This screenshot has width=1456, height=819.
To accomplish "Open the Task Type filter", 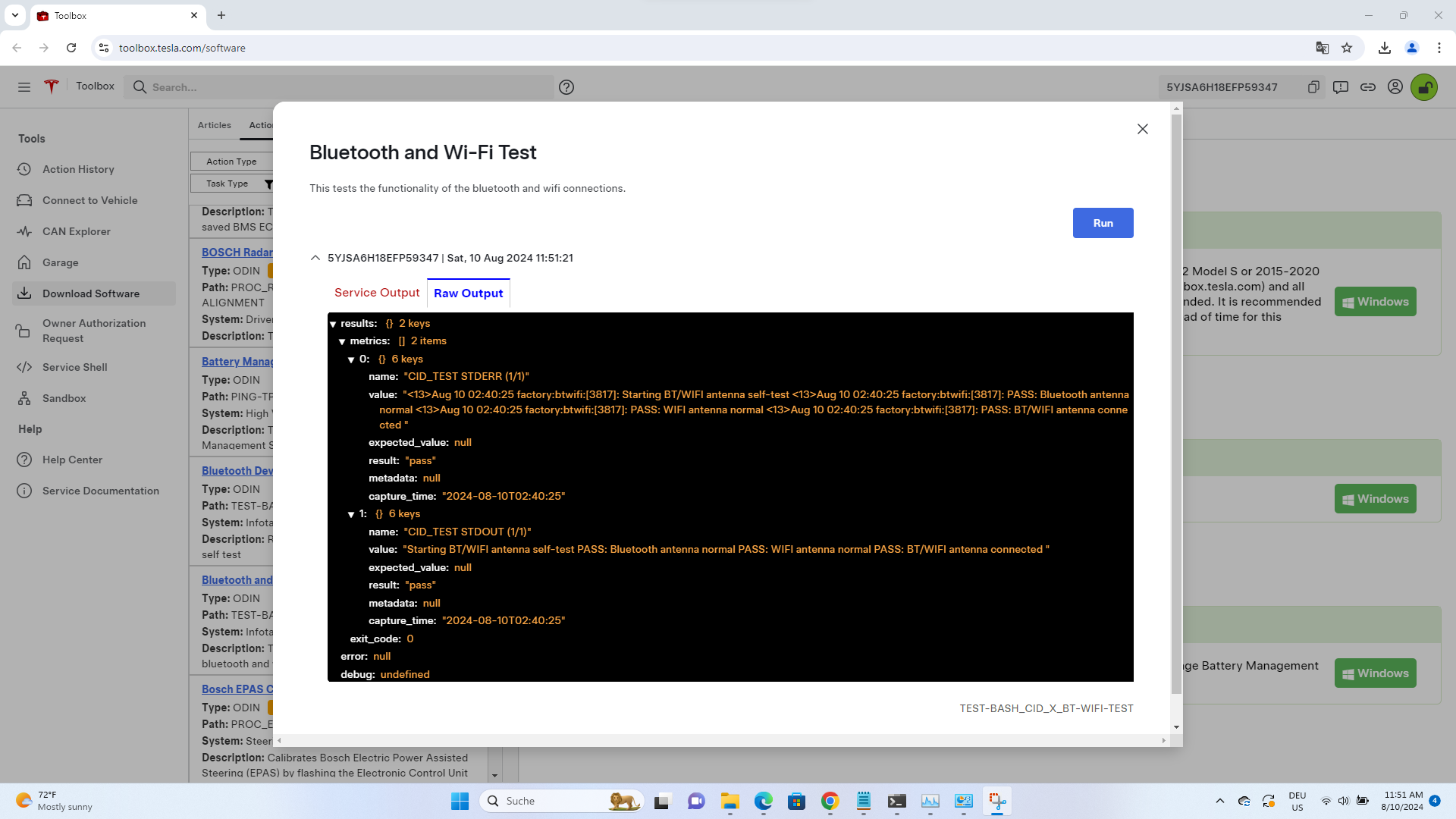I will [x=231, y=184].
